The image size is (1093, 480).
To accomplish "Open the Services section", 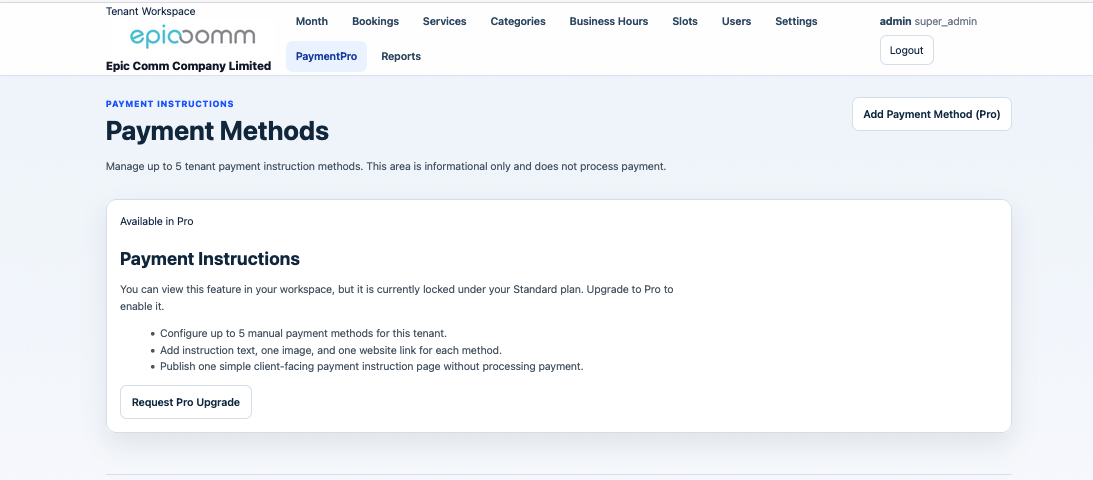I will (x=444, y=21).
